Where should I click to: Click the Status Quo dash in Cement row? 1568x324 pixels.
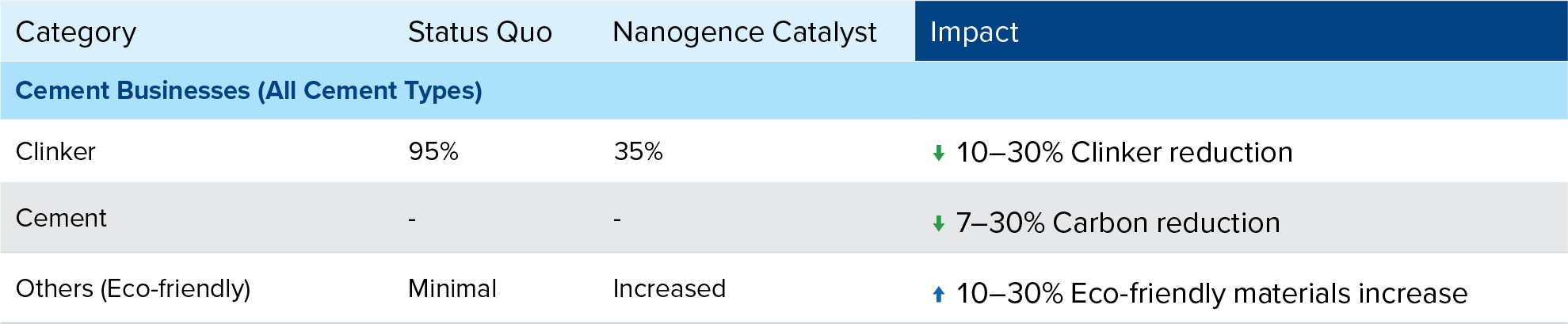click(x=412, y=219)
